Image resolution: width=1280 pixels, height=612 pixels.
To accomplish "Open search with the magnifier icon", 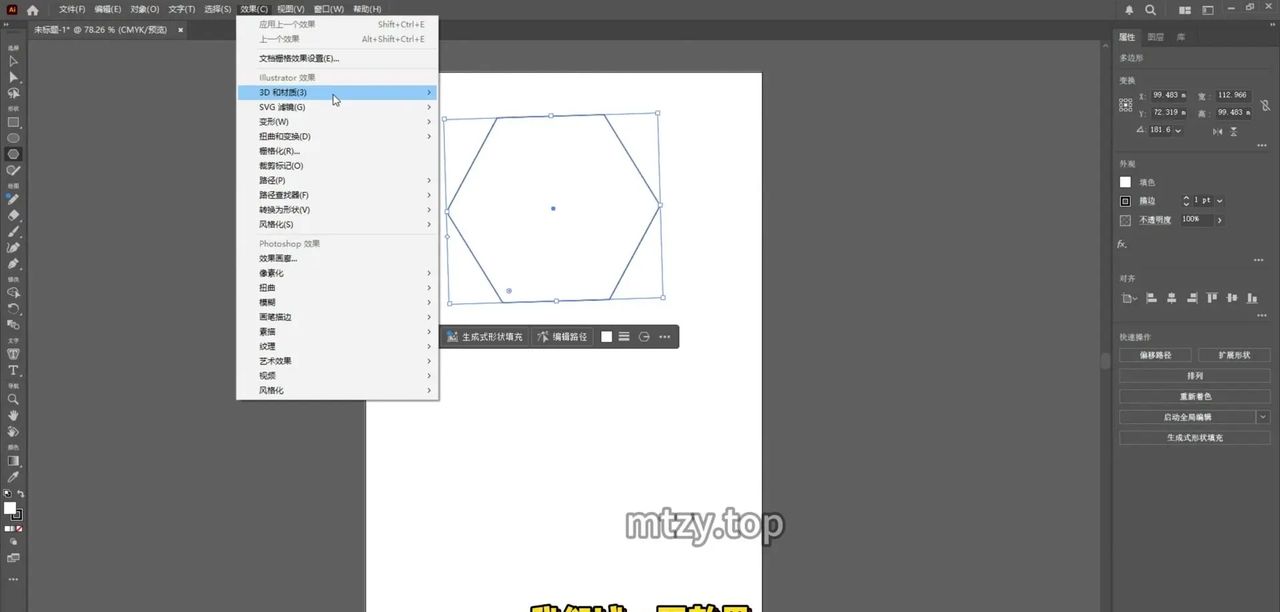I will click(x=1151, y=10).
